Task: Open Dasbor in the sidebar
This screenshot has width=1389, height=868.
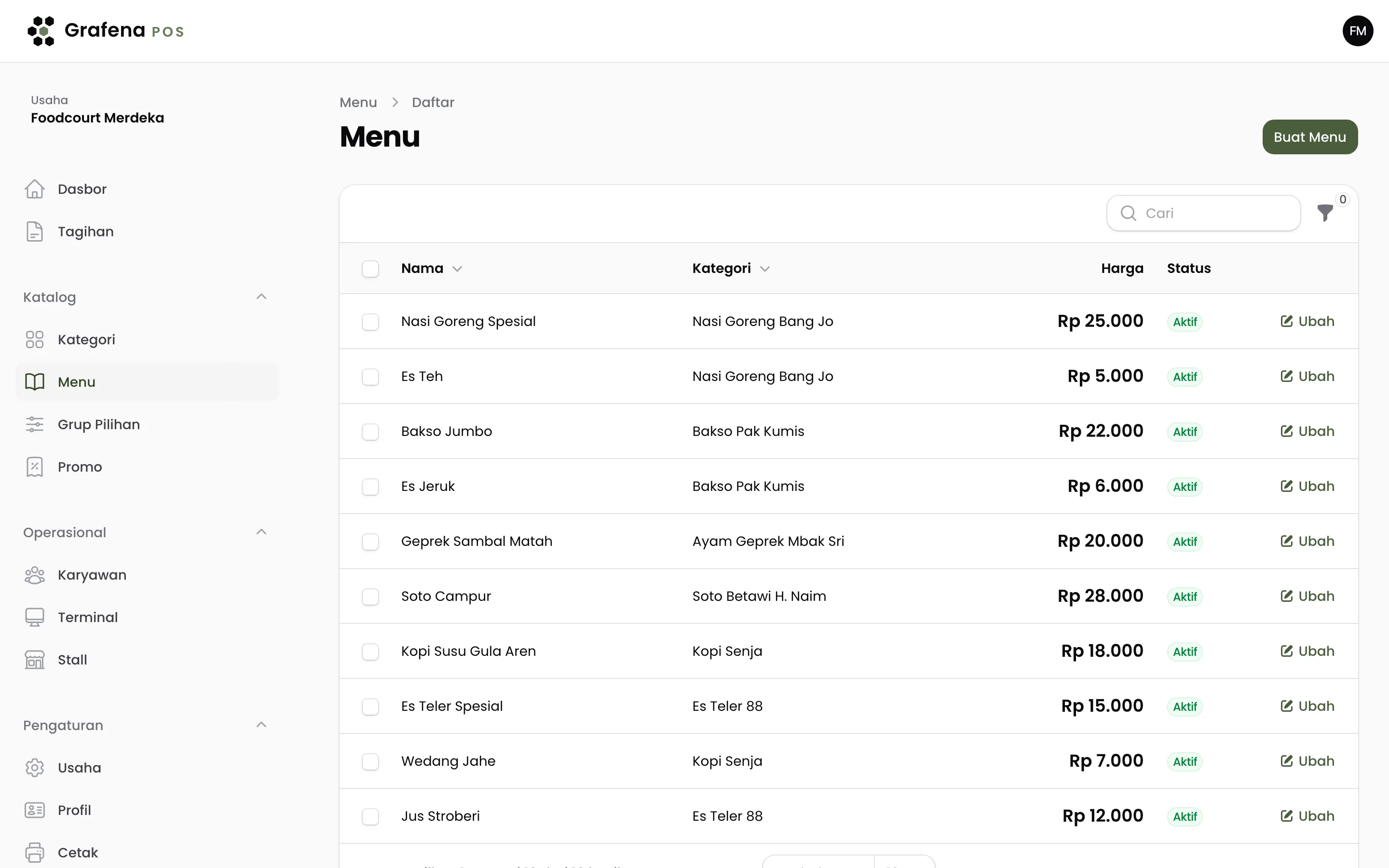Action: click(147, 189)
